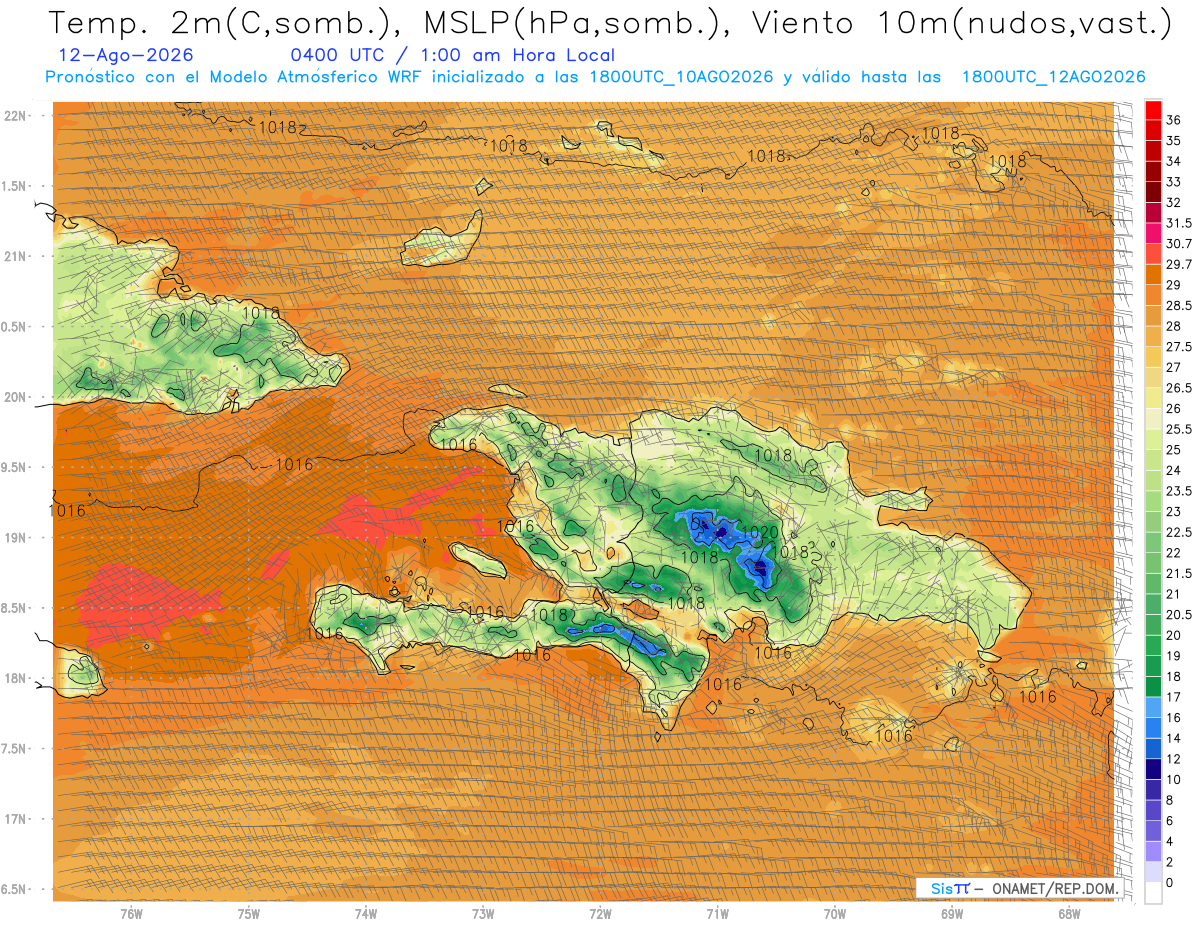Click the "6.5N" latitude tick label
Image resolution: width=1200 pixels, height=927 pixels.
pyautogui.click(x=13, y=889)
